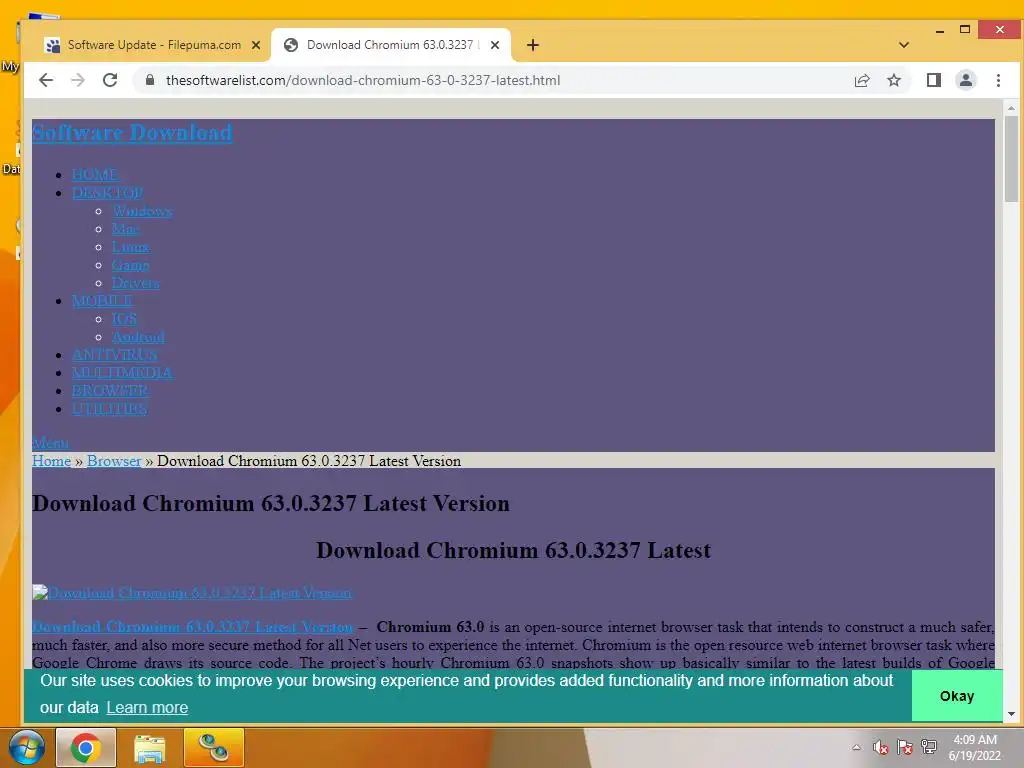1024x768 pixels.
Task: Click the network tray icon
Action: point(929,747)
